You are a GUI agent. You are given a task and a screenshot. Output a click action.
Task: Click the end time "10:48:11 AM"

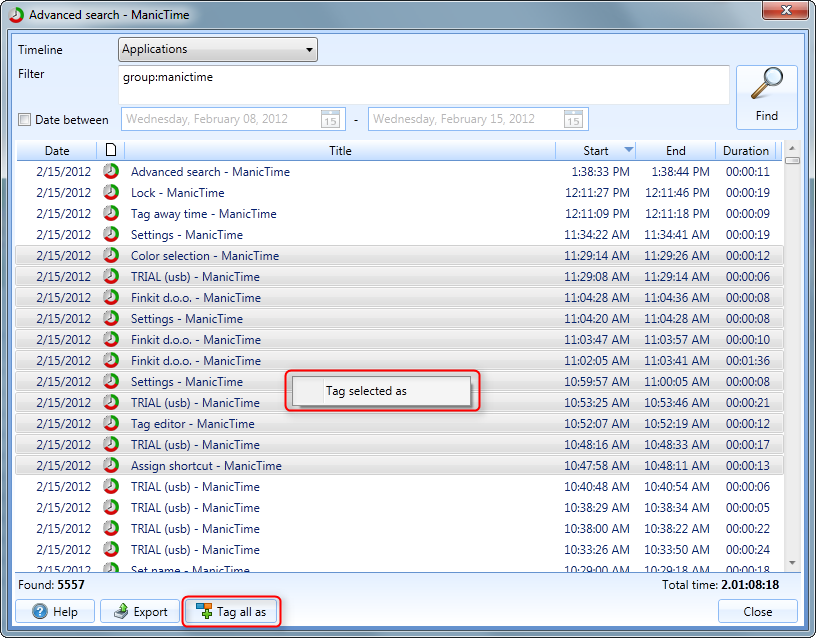click(x=677, y=466)
